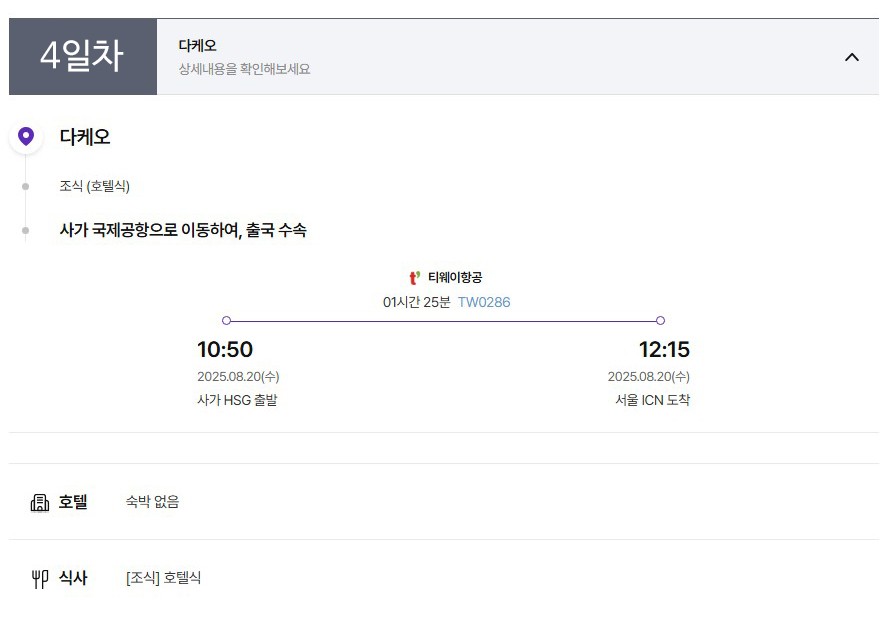
Task: Click 상세내용을 확인해보세요 subtitle text
Action: click(244, 69)
